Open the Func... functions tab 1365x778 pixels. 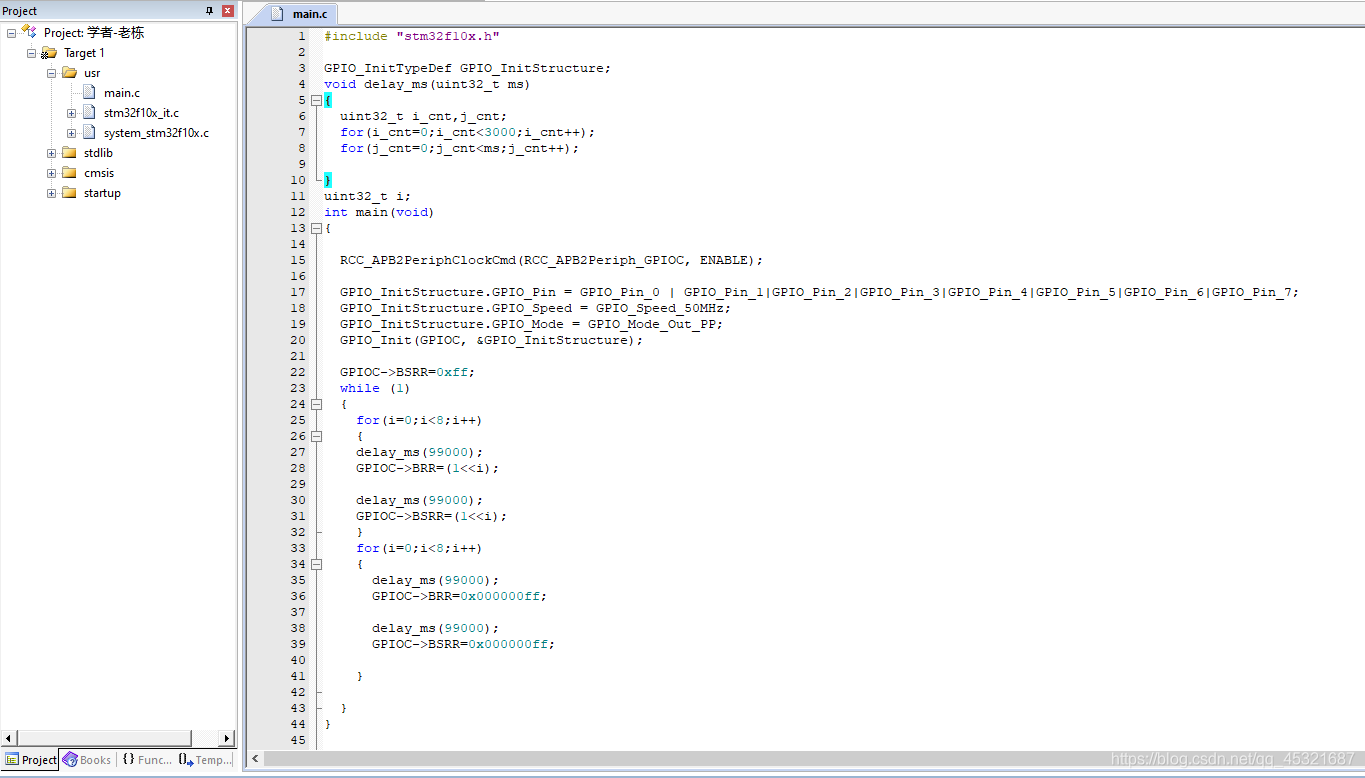[146, 760]
